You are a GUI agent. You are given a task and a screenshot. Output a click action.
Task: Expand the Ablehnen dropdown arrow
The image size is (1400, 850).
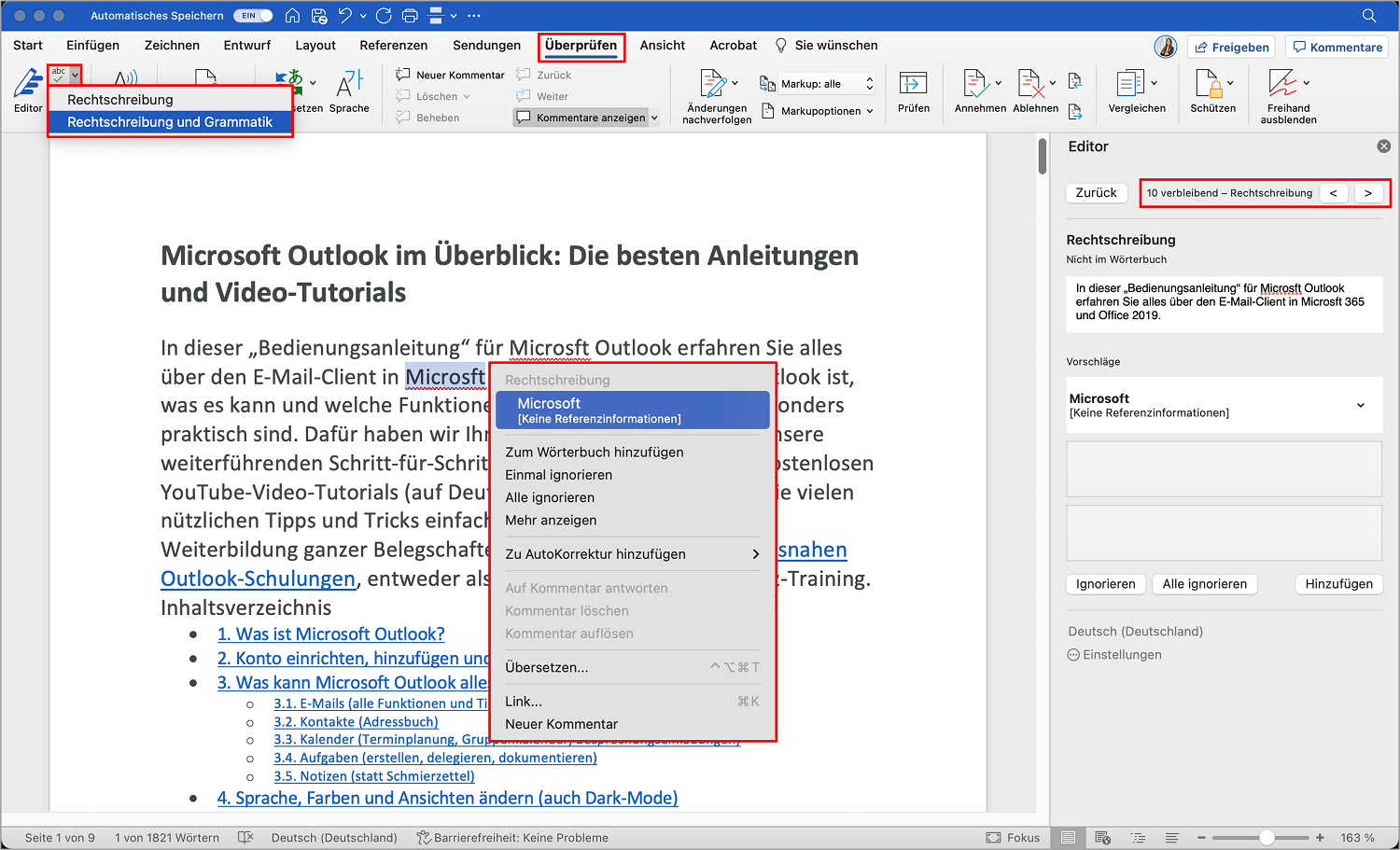click(x=1053, y=83)
